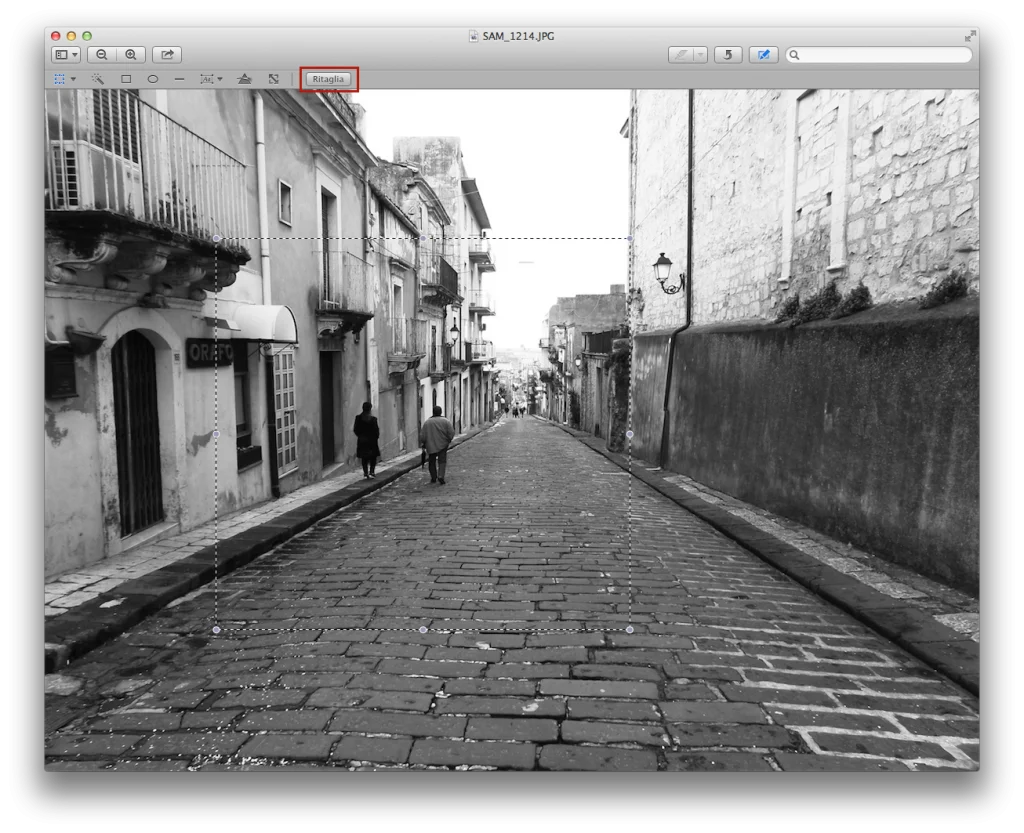Click the left-middle selection handle

pos(217,434)
